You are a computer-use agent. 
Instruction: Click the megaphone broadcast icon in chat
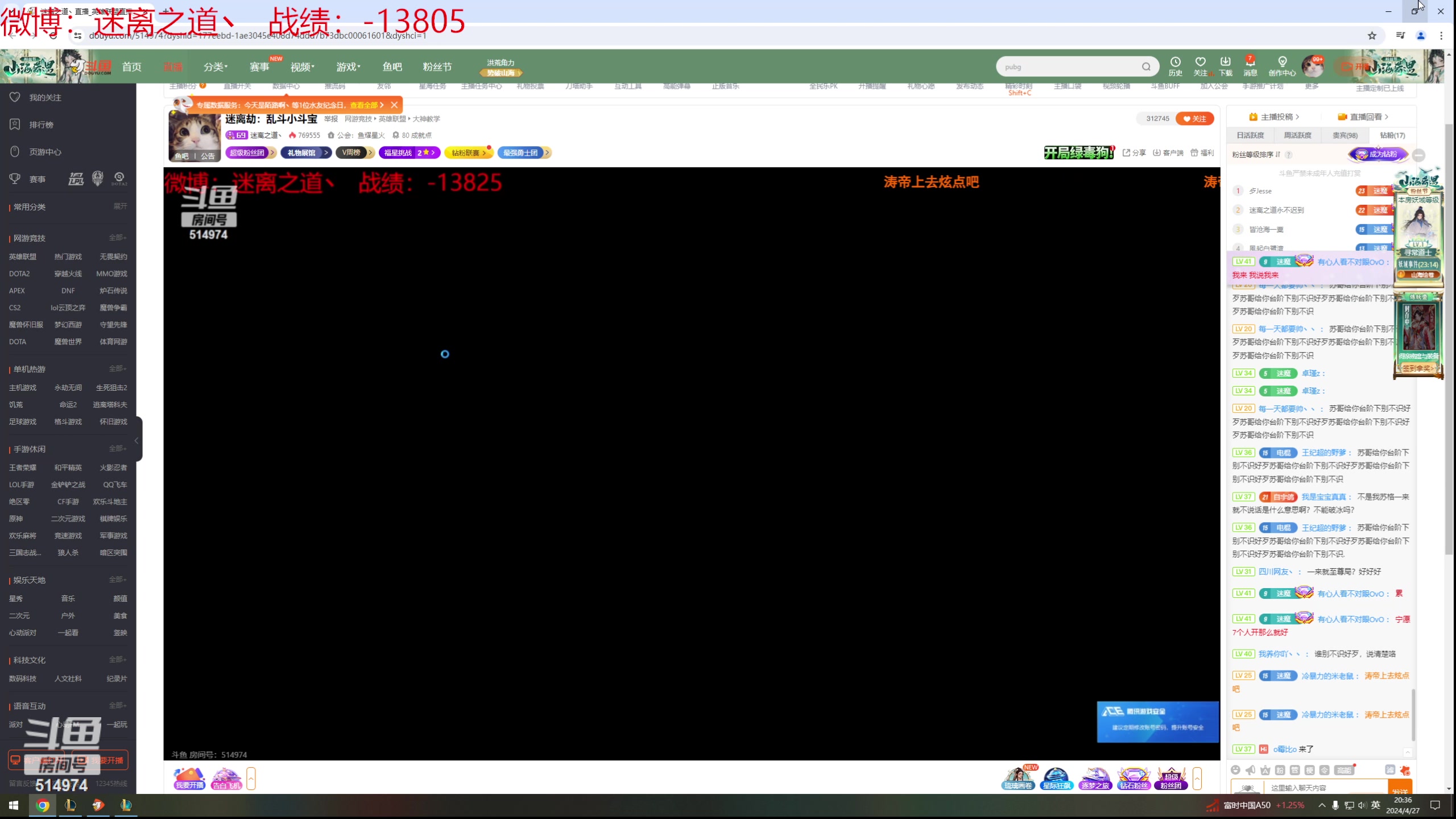click(x=1250, y=770)
